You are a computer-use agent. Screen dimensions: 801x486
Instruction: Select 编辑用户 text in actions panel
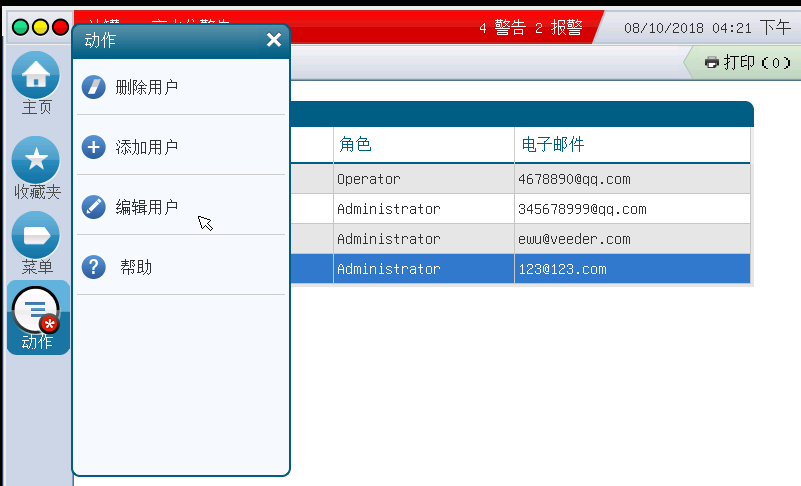(x=147, y=207)
